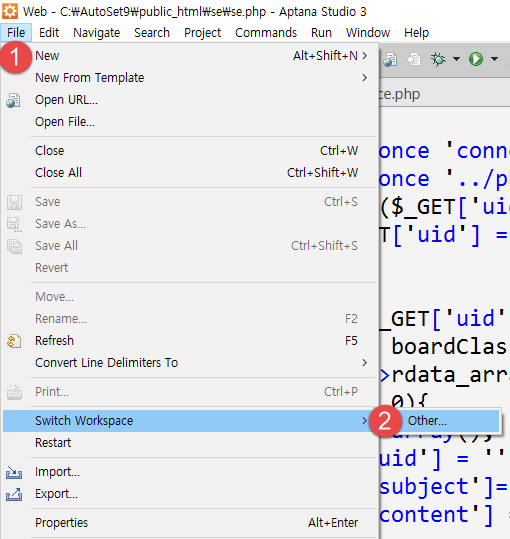Image resolution: width=510 pixels, height=539 pixels.
Task: Click Convert Line Delimiters submenu arrow
Action: click(365, 363)
